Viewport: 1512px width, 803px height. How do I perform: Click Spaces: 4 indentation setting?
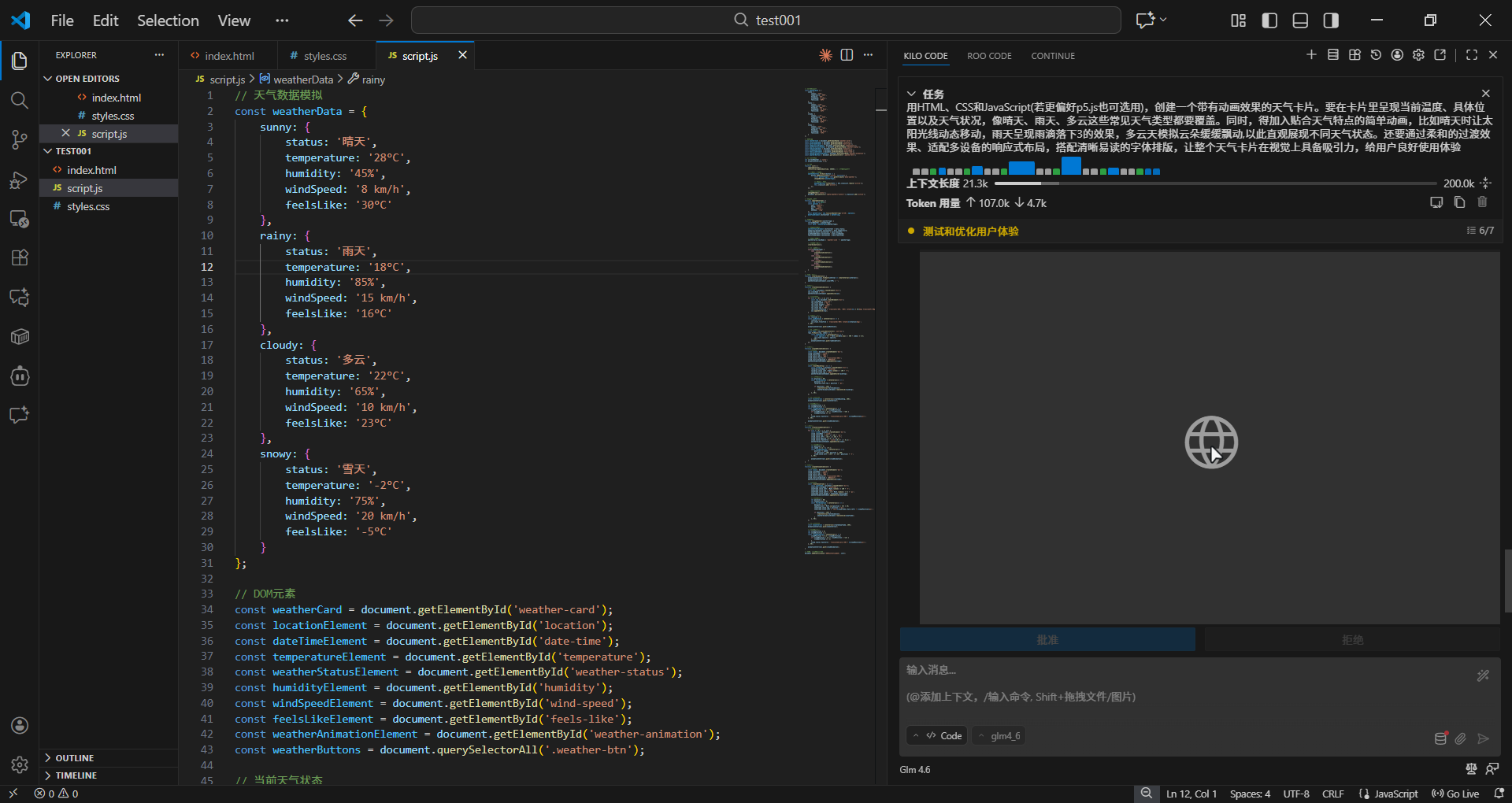point(1250,794)
